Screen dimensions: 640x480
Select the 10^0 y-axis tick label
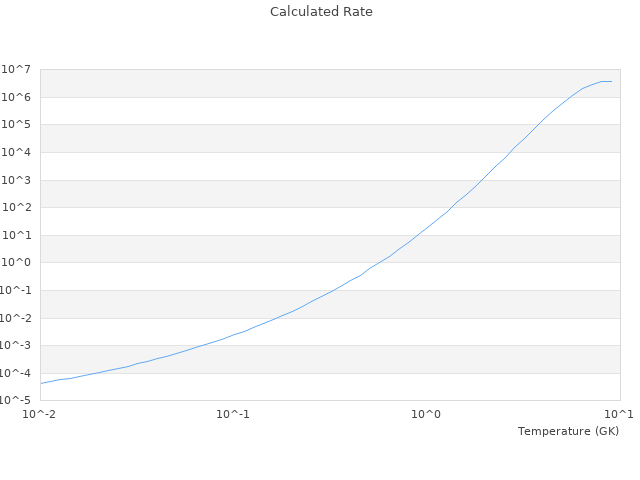[19, 263]
